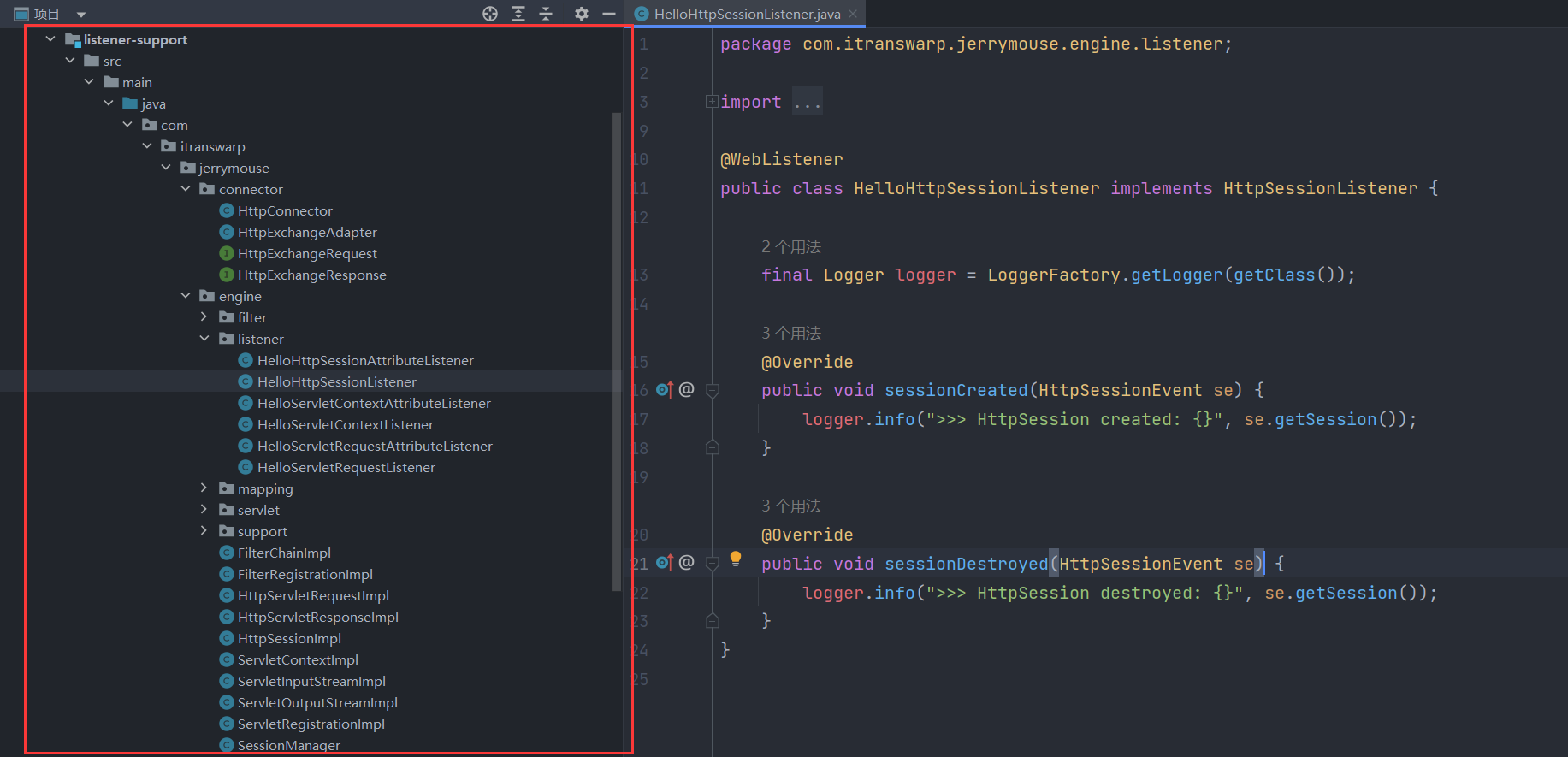
Task: Open HelloServletRequestAttributeListener file
Action: (x=375, y=446)
